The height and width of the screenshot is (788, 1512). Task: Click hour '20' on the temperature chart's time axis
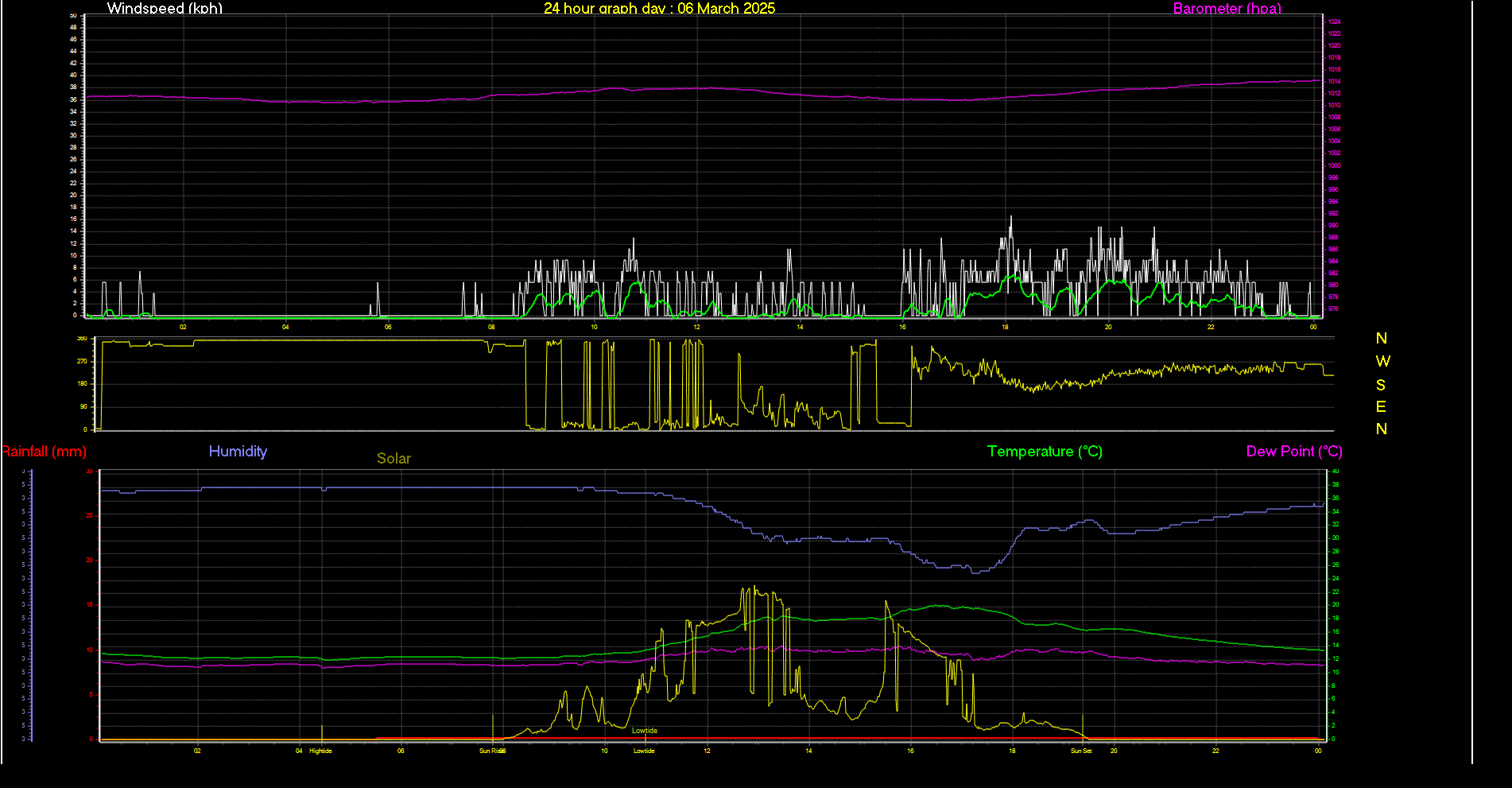tap(1114, 751)
